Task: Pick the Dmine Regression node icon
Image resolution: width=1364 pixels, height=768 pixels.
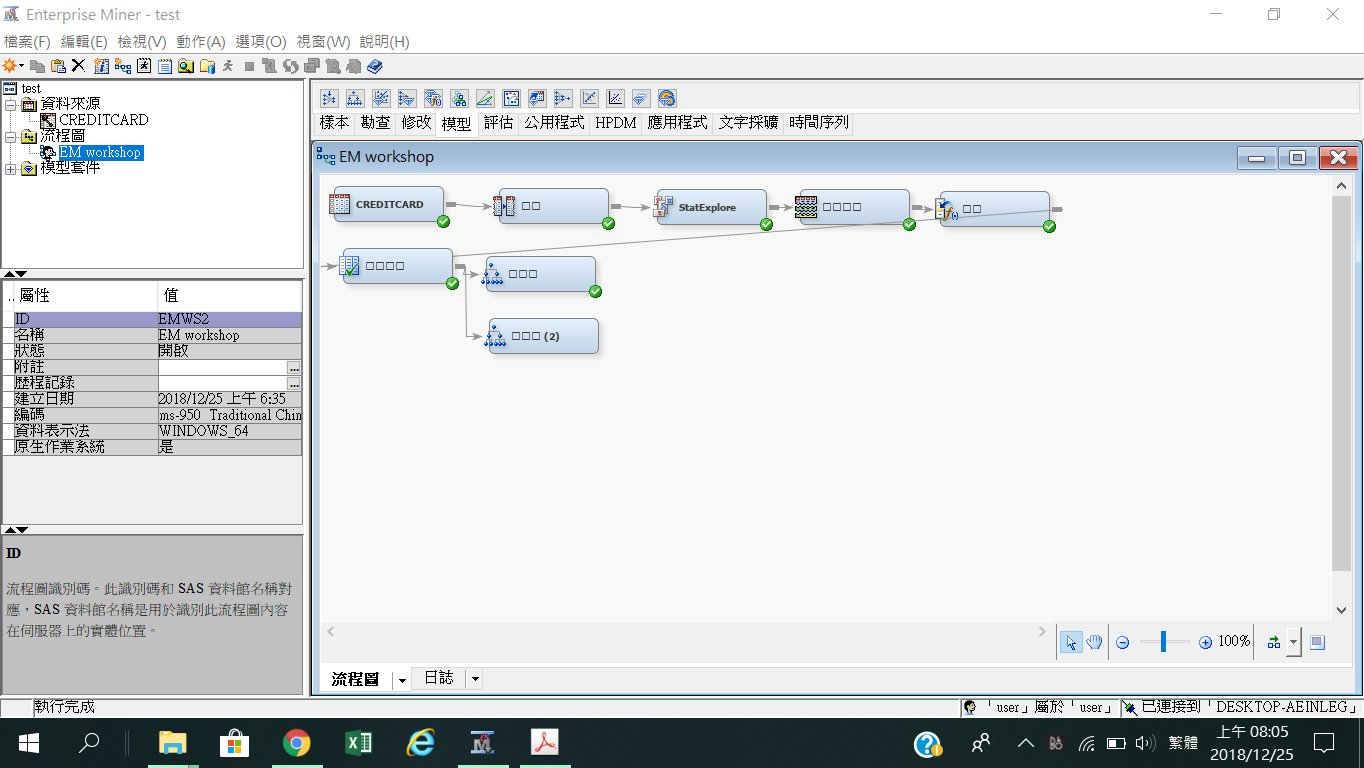Action: [380, 98]
